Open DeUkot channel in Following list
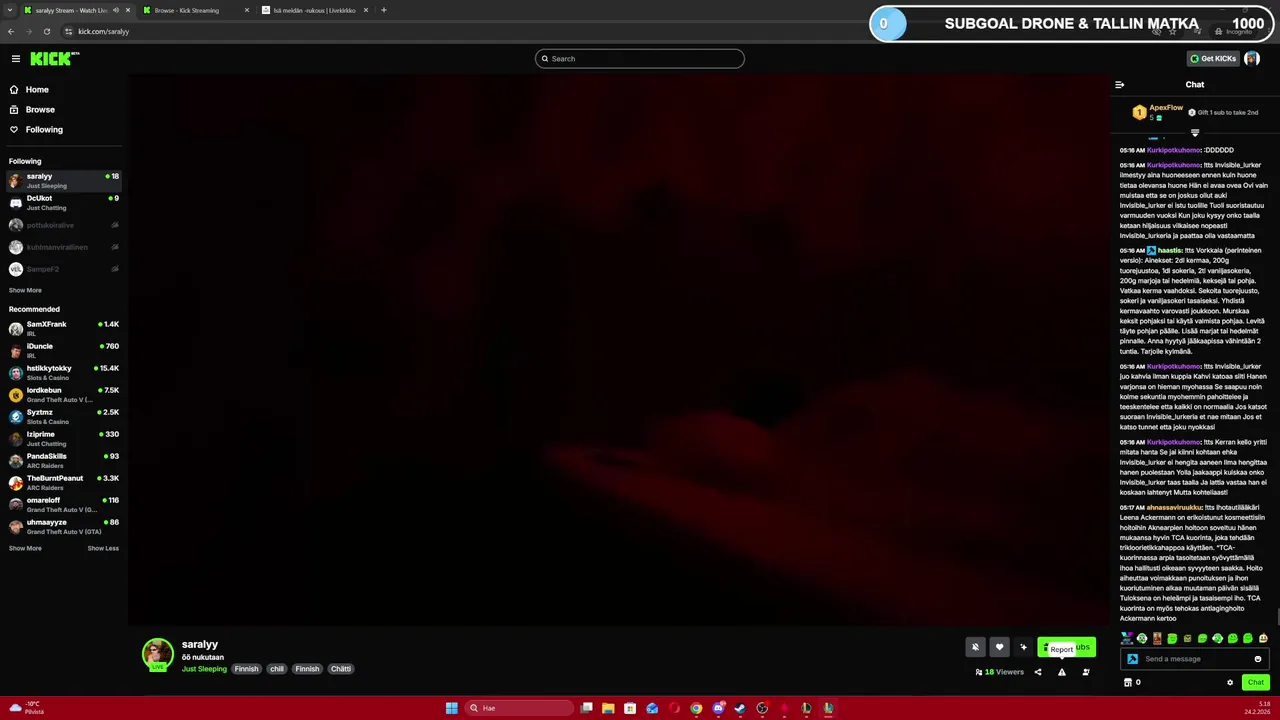Image resolution: width=1280 pixels, height=720 pixels. pos(63,203)
